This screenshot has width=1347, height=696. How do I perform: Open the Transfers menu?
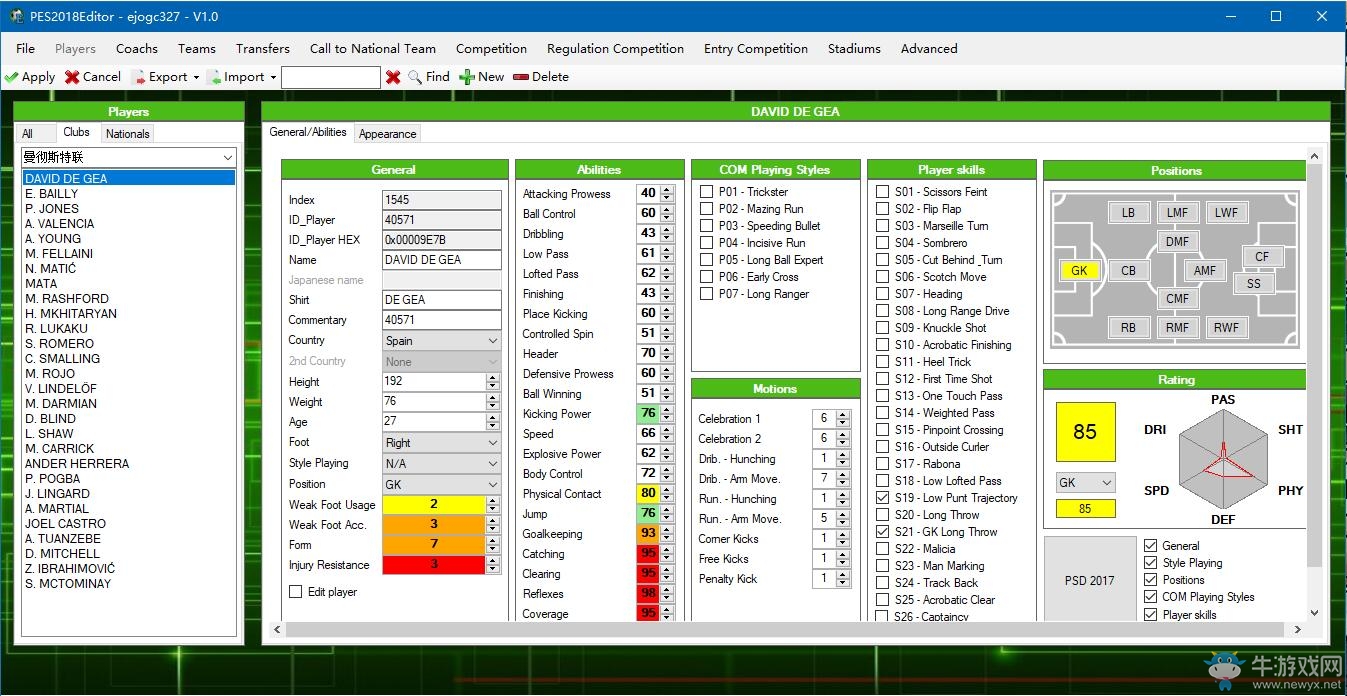click(263, 48)
